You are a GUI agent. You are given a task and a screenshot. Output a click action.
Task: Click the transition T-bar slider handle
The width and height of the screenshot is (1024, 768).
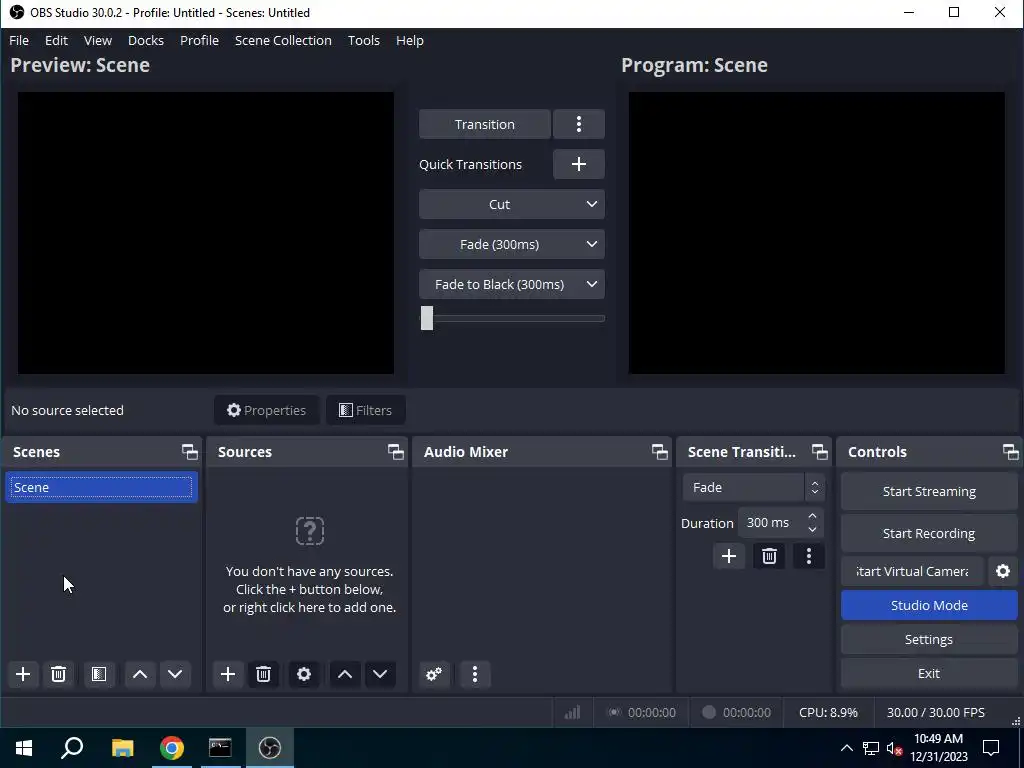pyautogui.click(x=426, y=318)
